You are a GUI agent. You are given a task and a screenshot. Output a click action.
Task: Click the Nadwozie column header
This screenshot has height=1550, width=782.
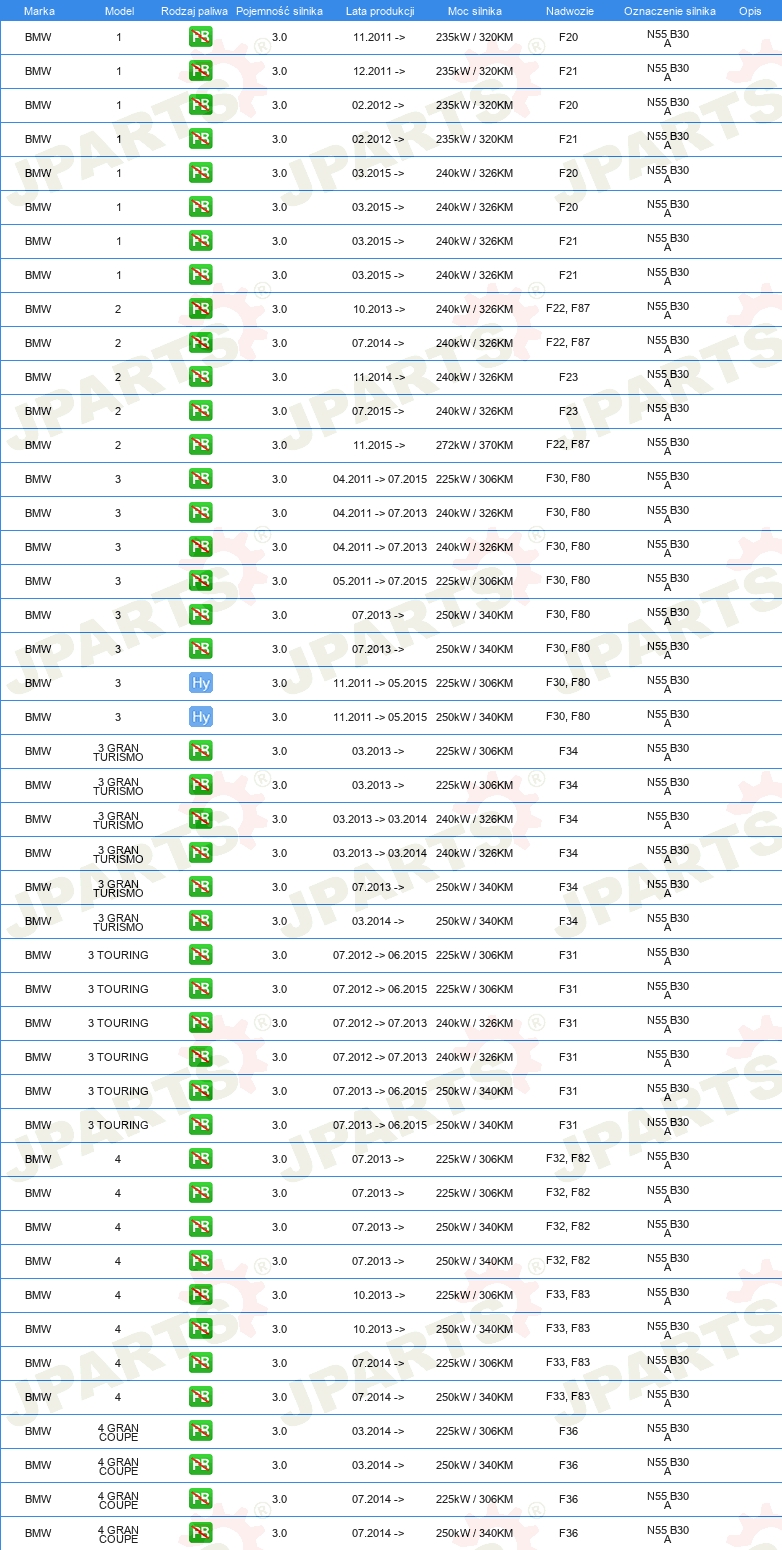pyautogui.click(x=570, y=11)
